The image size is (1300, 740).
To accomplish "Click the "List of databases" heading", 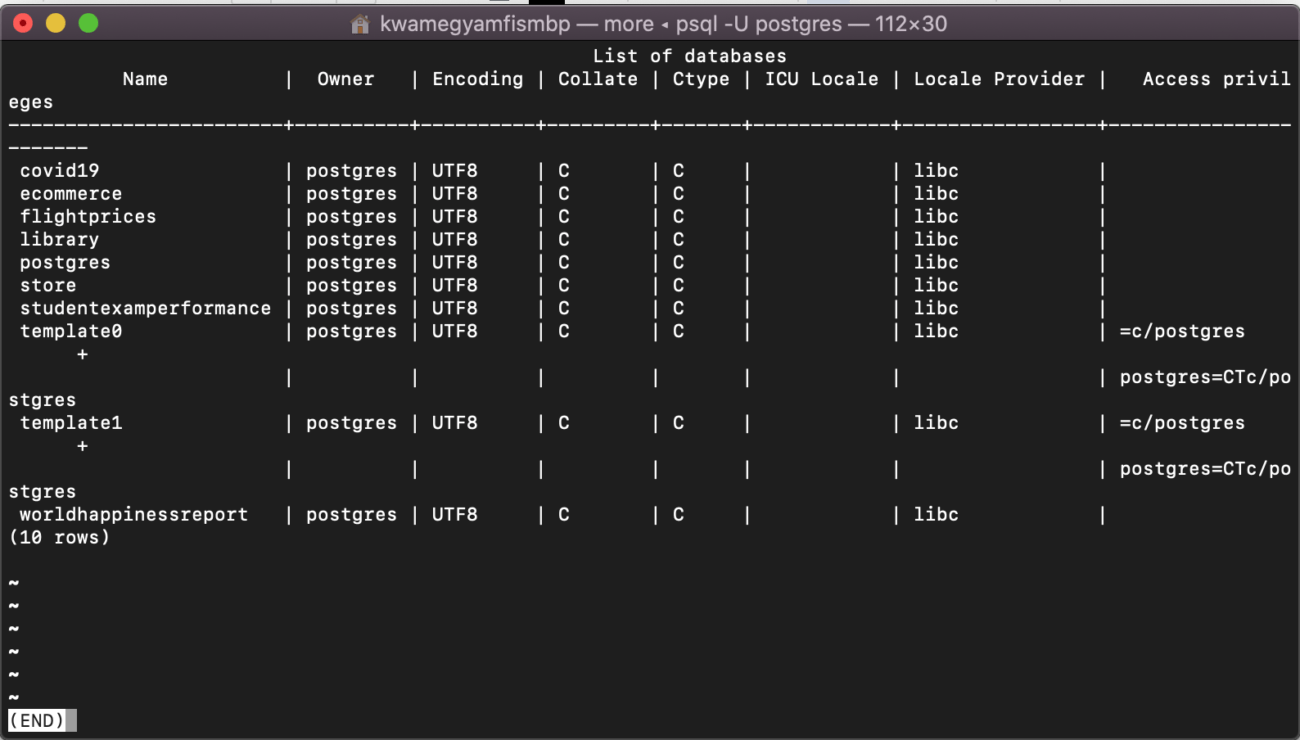I will (689, 56).
